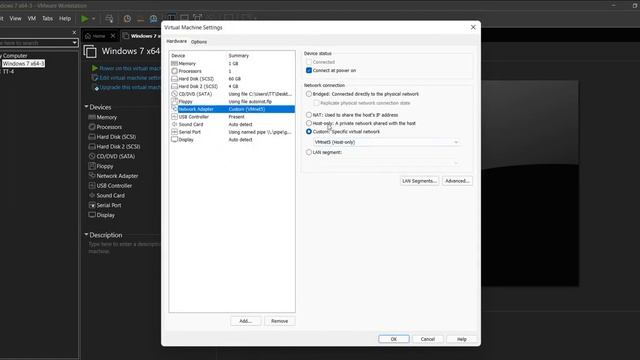Click CD/DVD (SATA) icon in main window Devices
Screen dimensions: 640x360
click(92, 156)
